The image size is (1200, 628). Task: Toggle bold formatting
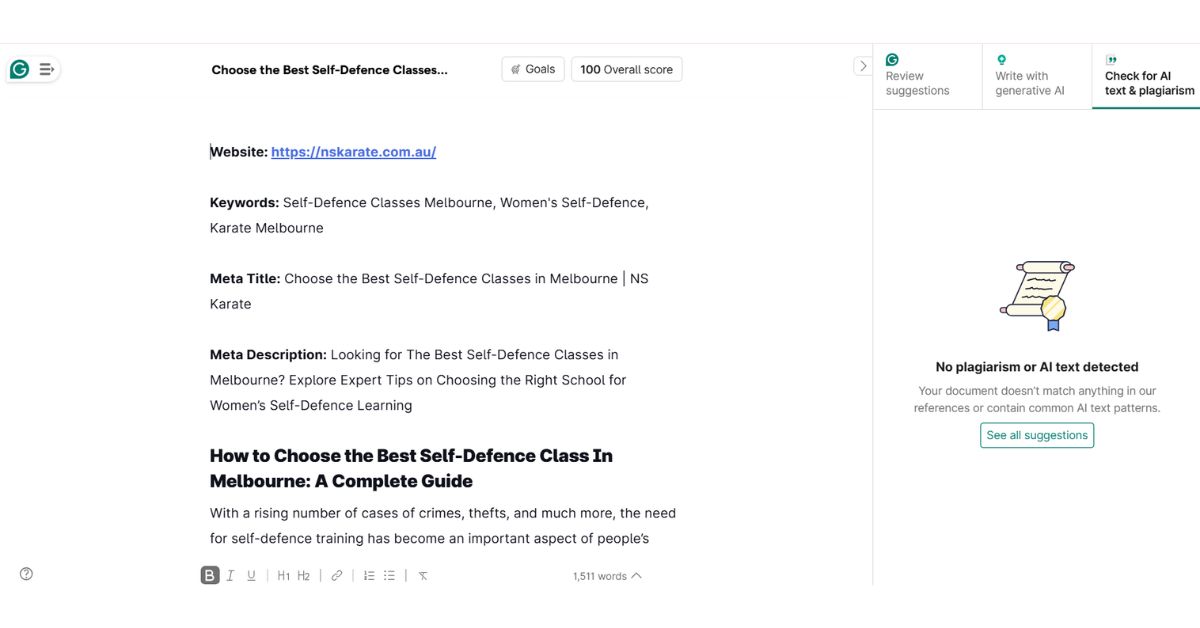click(x=209, y=575)
